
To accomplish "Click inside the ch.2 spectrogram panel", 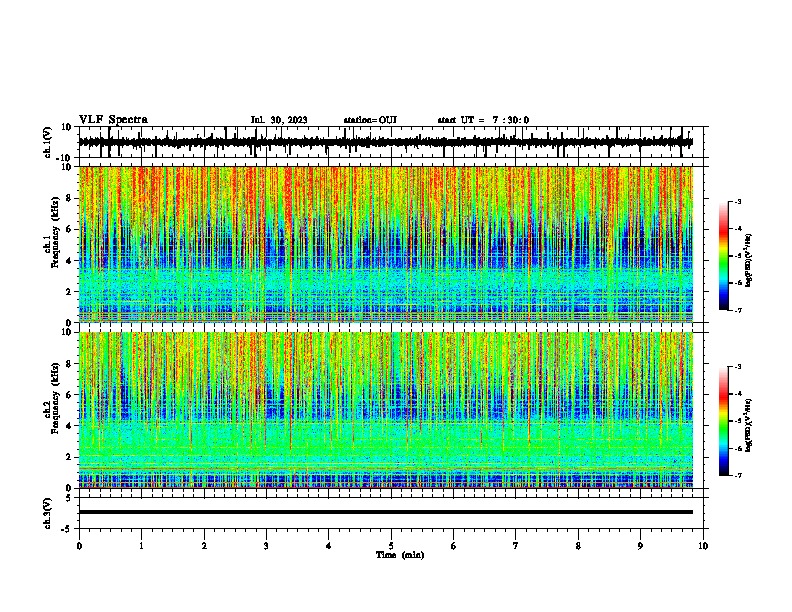I will (x=386, y=410).
